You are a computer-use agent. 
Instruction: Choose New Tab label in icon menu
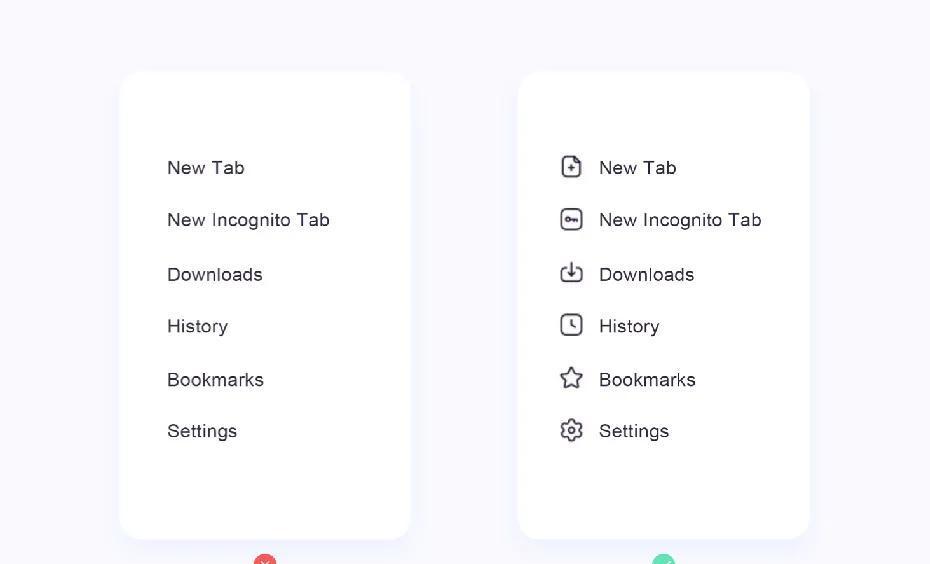(x=638, y=168)
